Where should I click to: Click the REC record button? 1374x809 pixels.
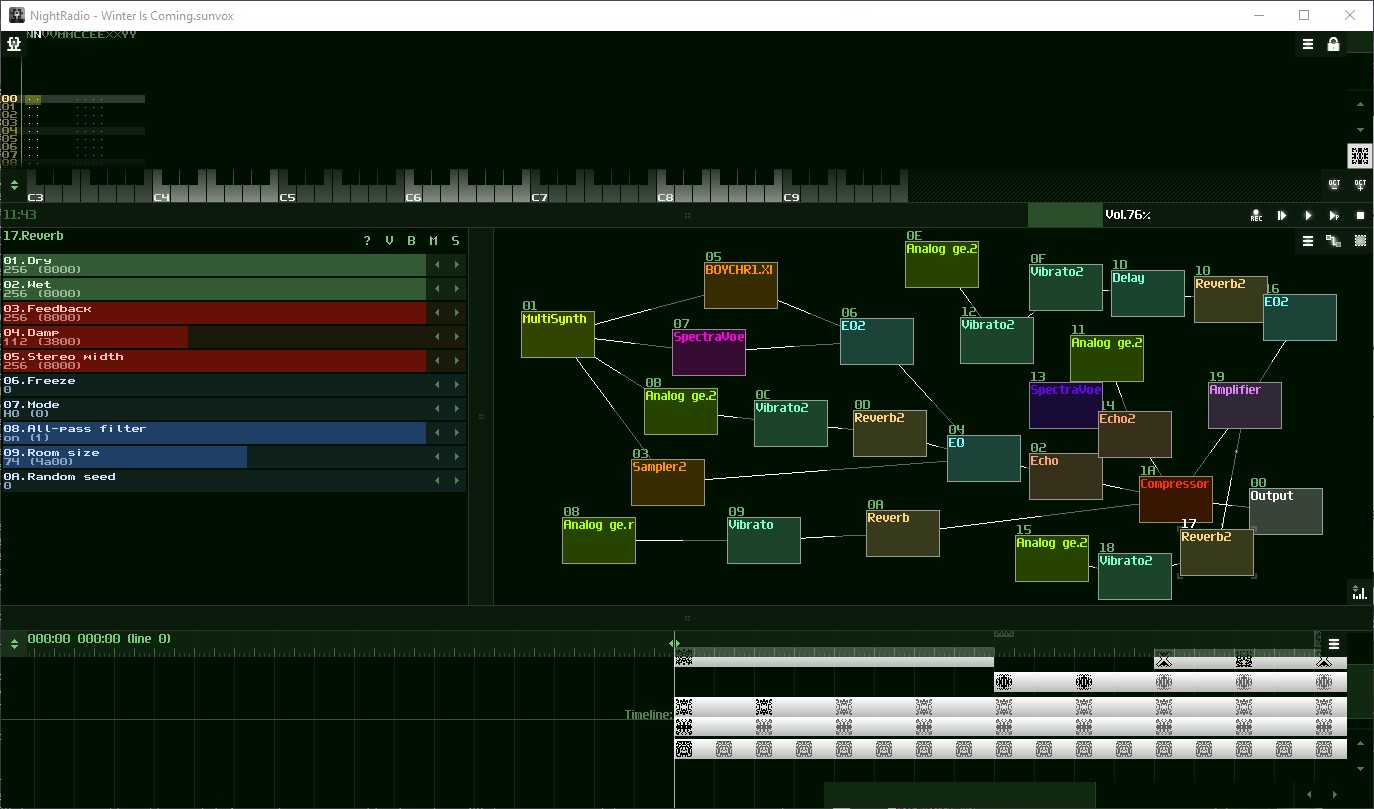[1256, 216]
